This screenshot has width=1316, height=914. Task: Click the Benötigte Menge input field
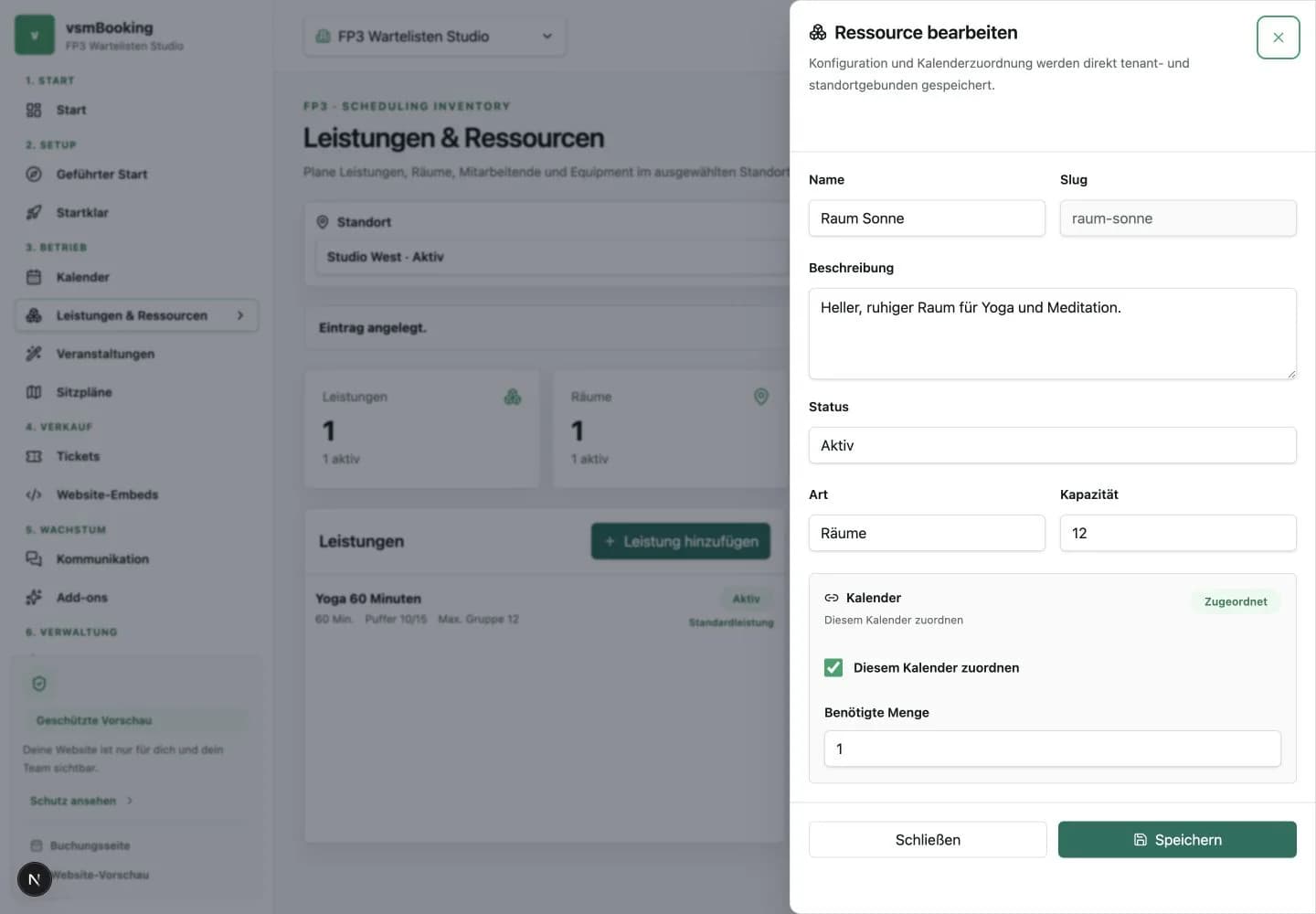coord(1052,749)
